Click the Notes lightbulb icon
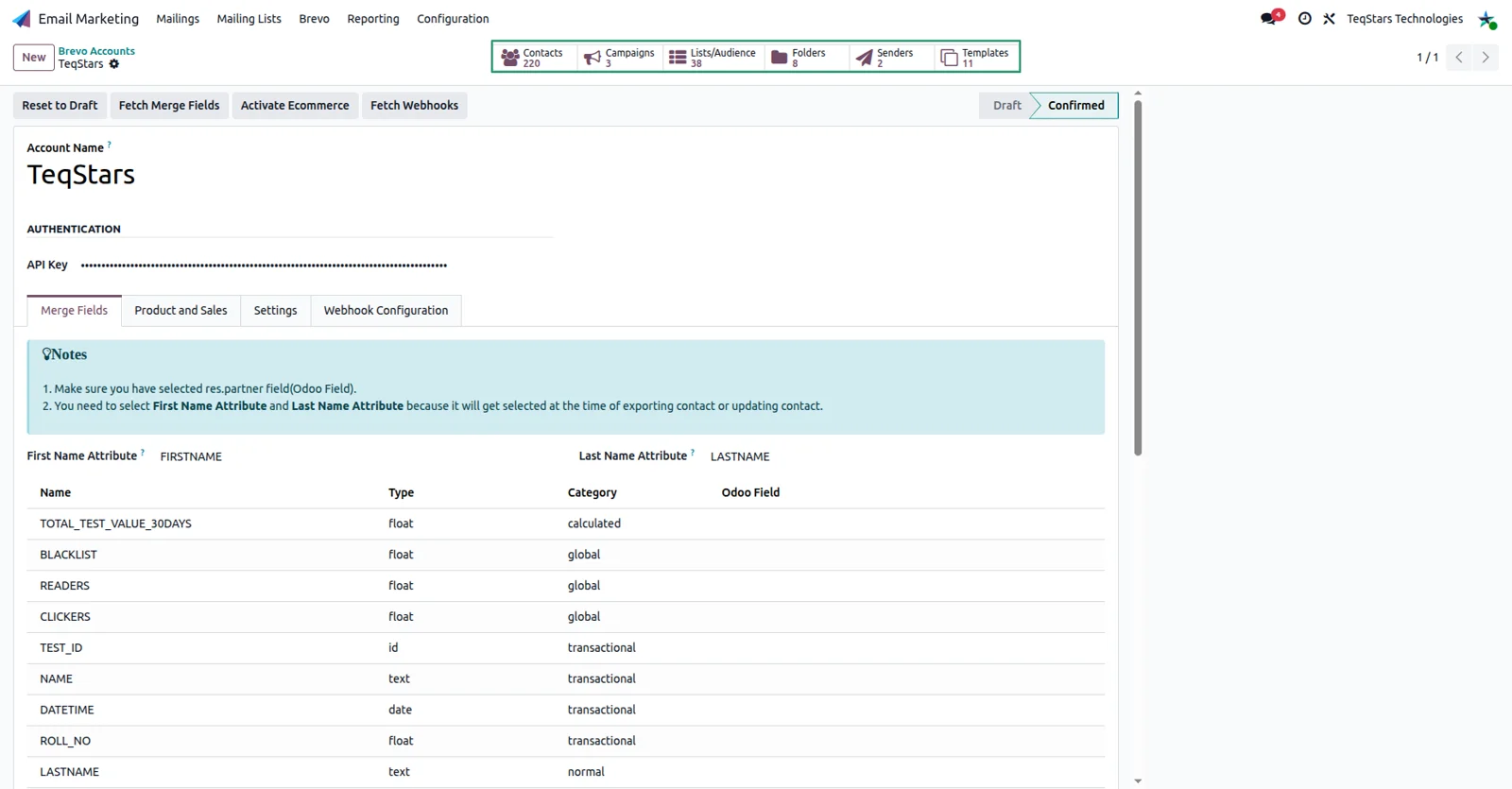Viewport: 1512px width, 789px height. point(46,354)
